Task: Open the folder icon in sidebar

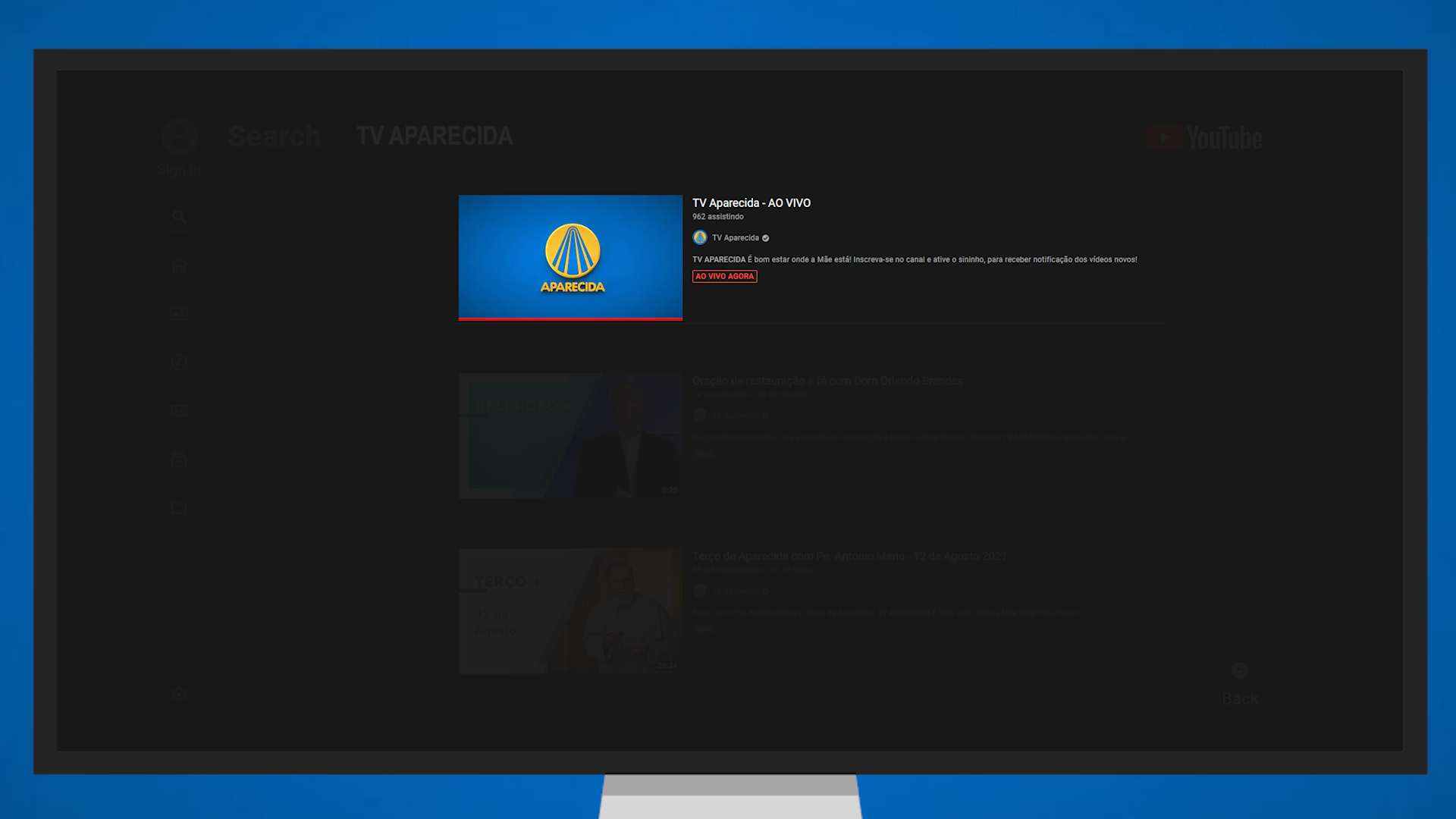Action: pos(179,507)
